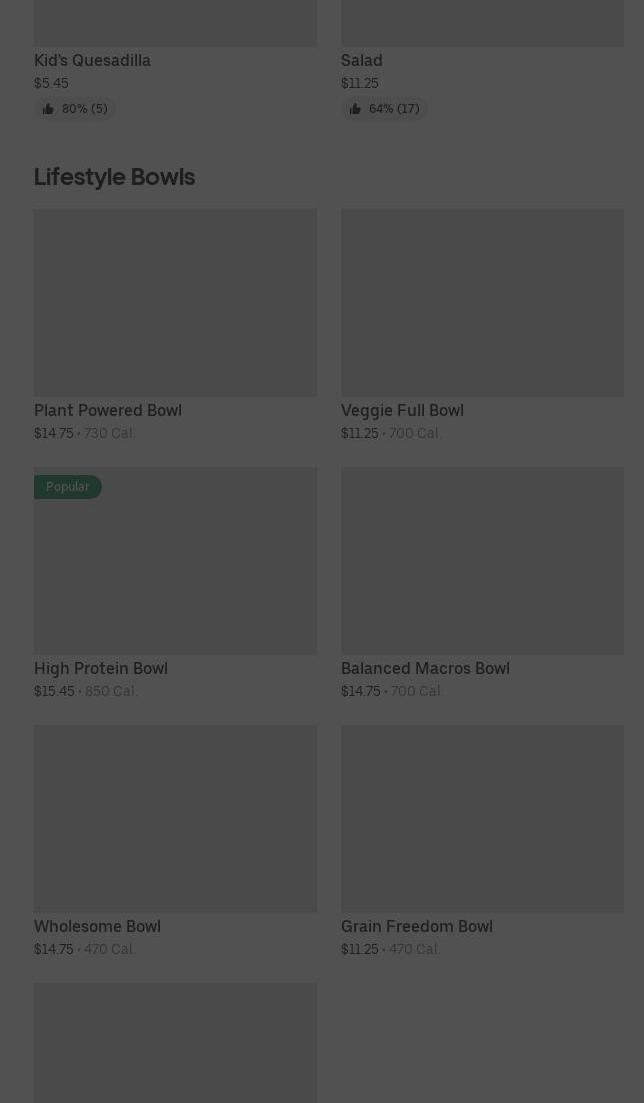The height and width of the screenshot is (1103, 644).
Task: Click the Veggie Full Bowl title
Action: [403, 410]
